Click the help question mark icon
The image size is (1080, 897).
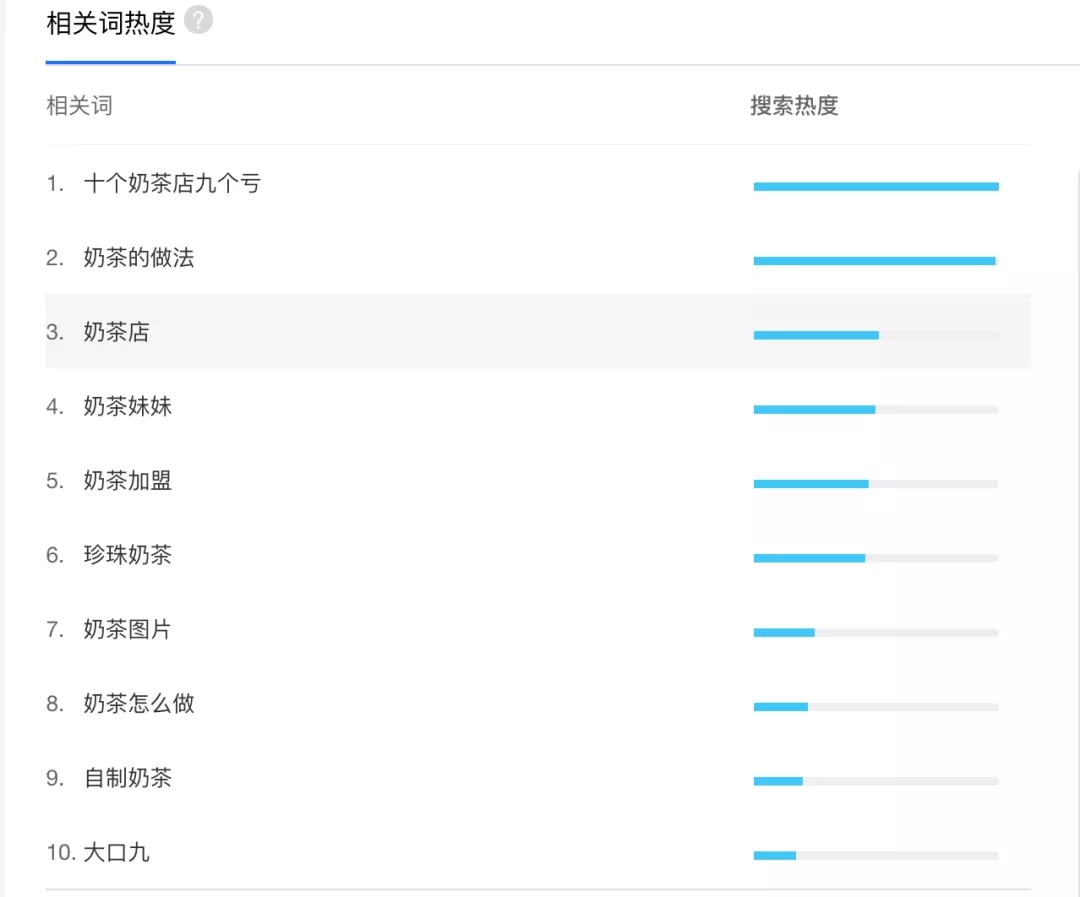pyautogui.click(x=199, y=20)
